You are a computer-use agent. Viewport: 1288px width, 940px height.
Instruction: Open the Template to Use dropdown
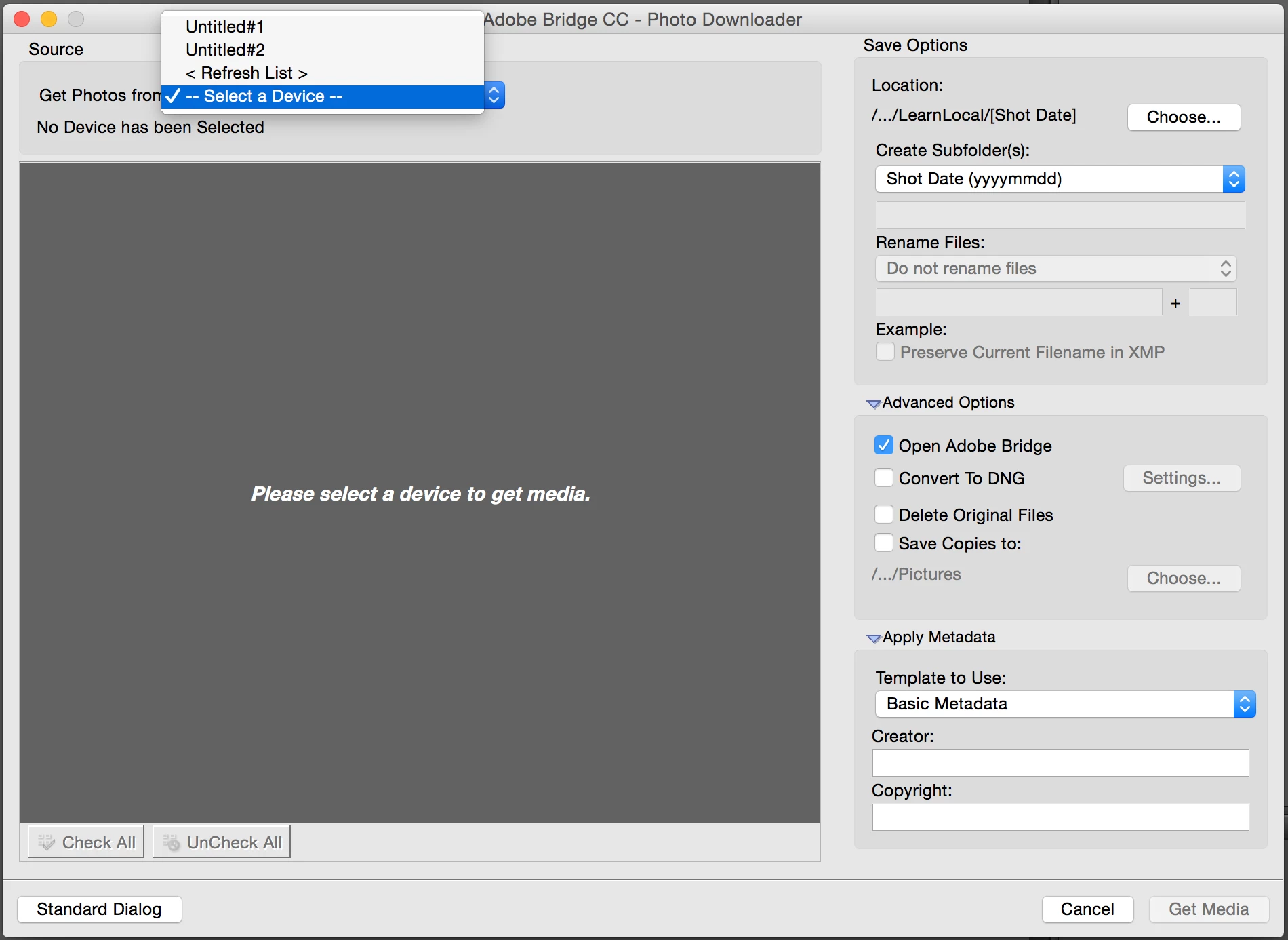tap(1066, 704)
